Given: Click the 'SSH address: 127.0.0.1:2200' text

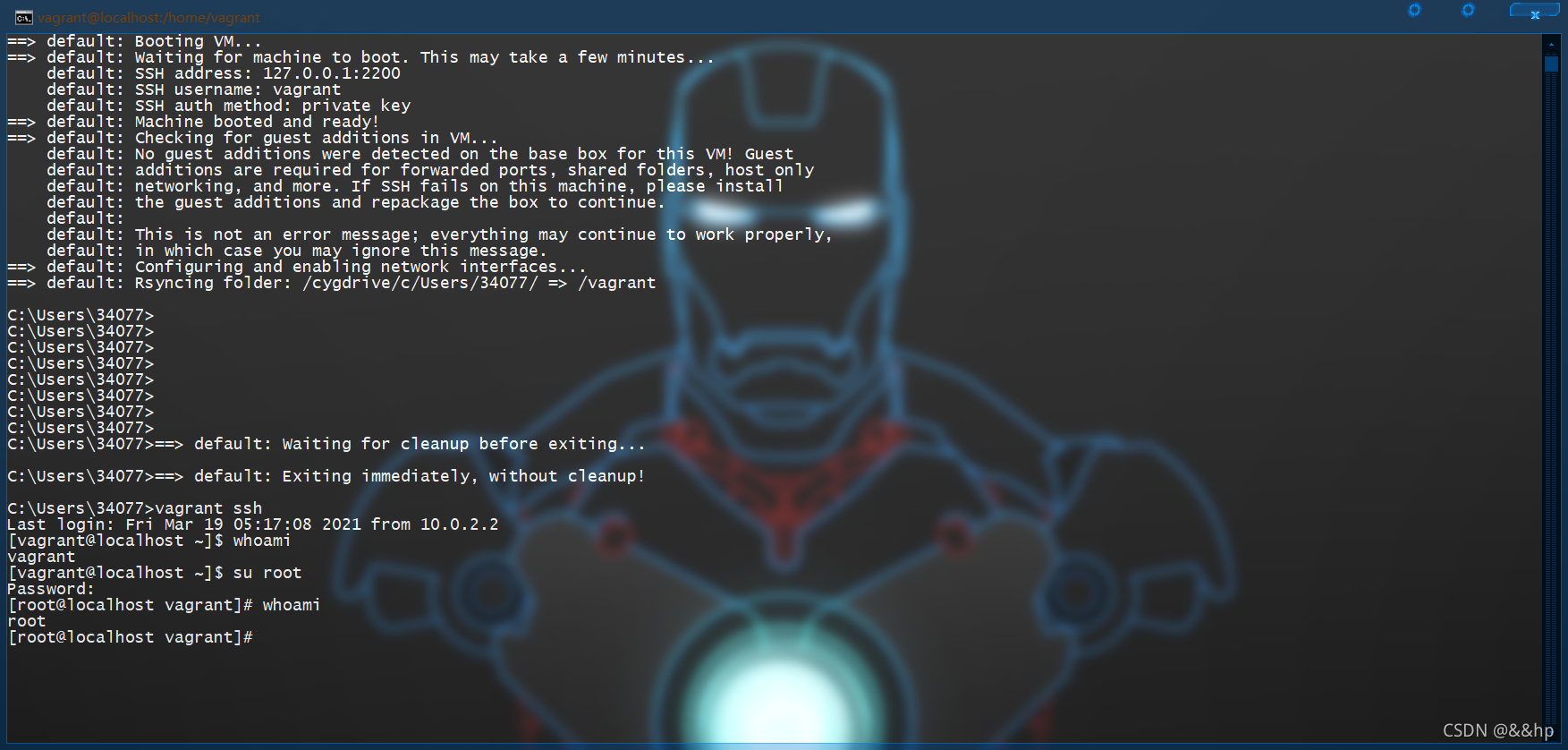Looking at the screenshot, I should coord(224,73).
